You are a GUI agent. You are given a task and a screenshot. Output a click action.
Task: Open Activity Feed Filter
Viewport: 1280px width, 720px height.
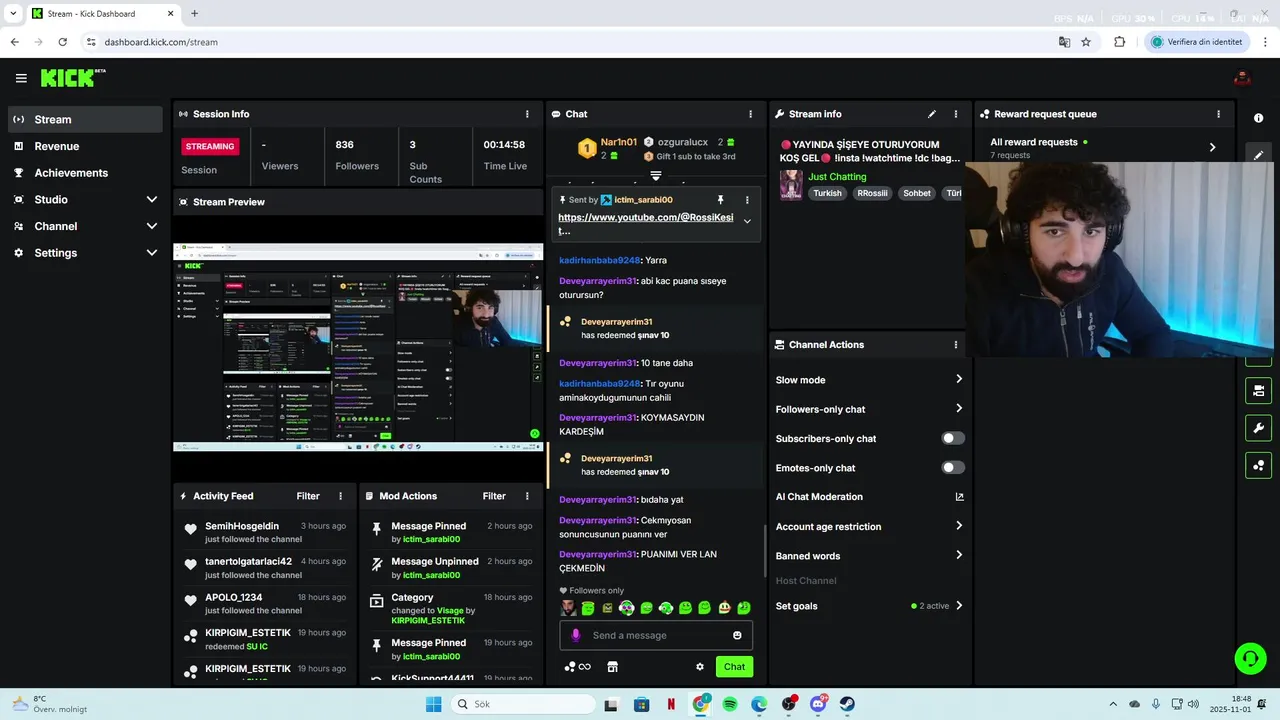point(308,496)
